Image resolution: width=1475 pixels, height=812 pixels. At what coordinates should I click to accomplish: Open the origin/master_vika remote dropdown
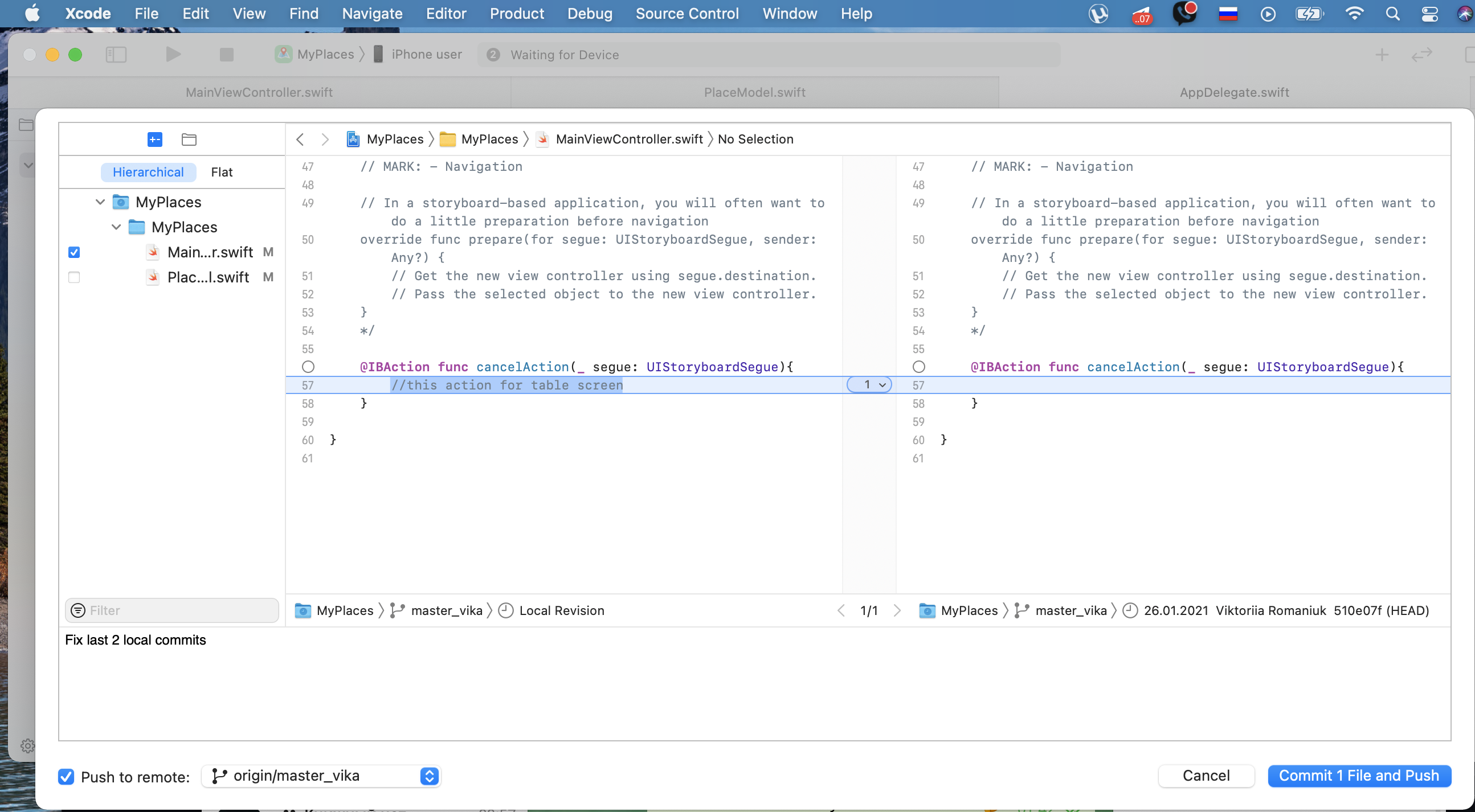point(321,776)
